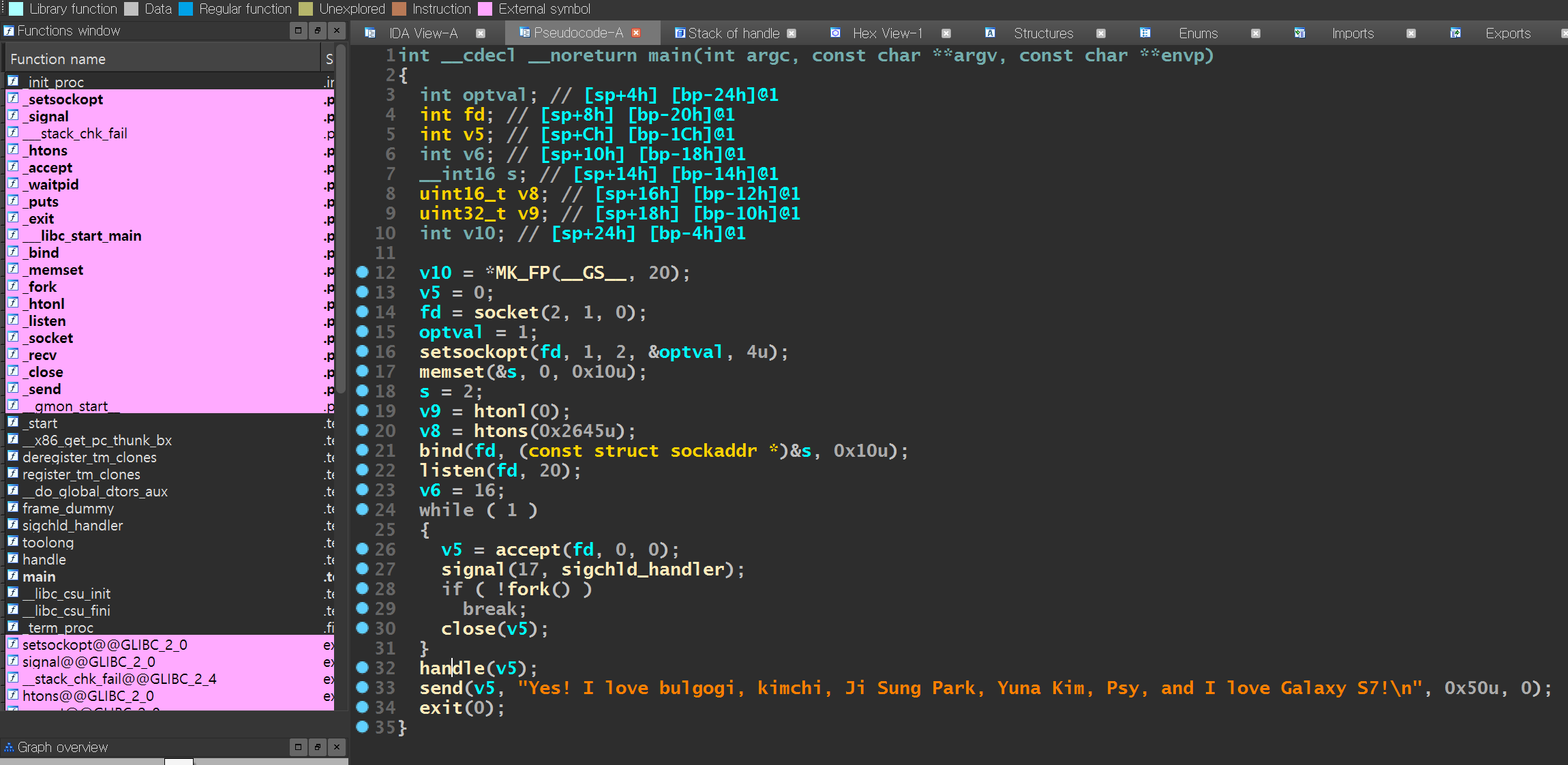Click the IDA View-A tab icon
Viewport: 1568px width, 765px height.
[370, 33]
